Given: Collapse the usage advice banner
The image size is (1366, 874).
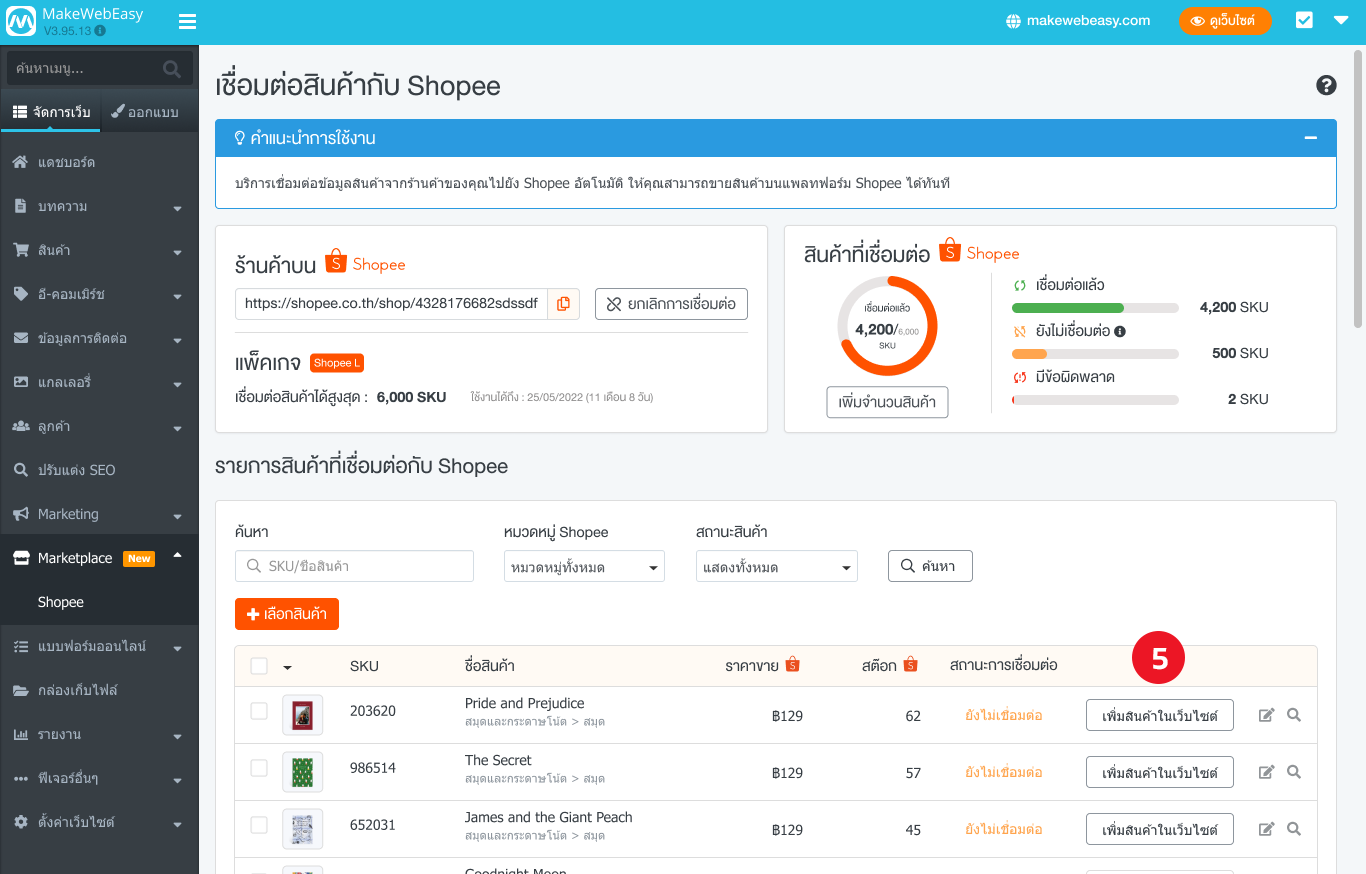Looking at the screenshot, I should click(1311, 136).
